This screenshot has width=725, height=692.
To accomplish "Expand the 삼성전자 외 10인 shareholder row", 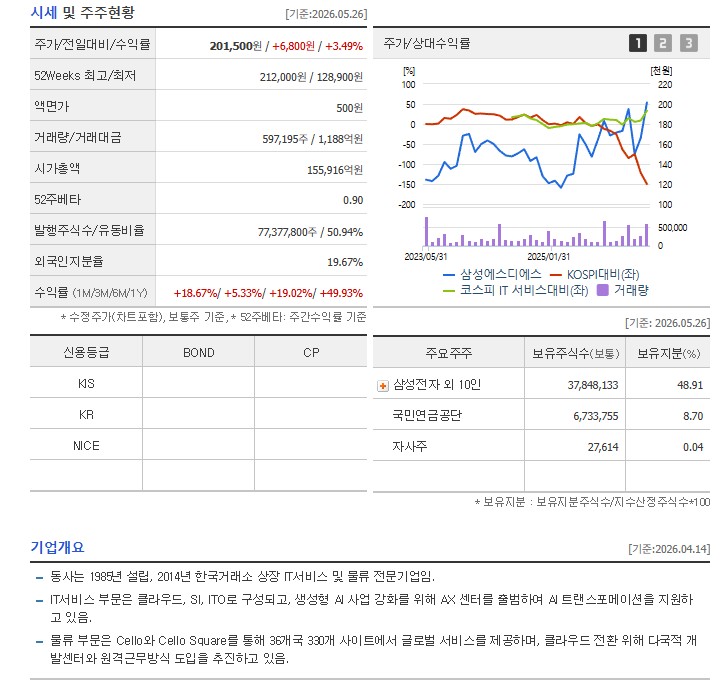I will click(383, 386).
